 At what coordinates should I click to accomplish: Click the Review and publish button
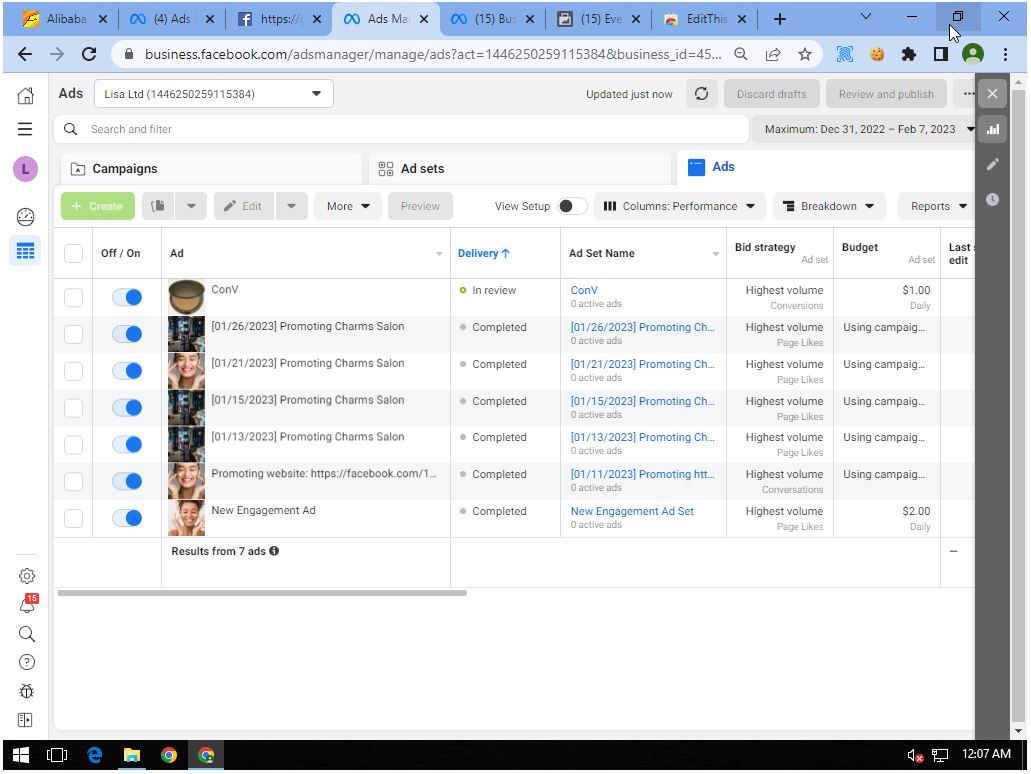coord(886,94)
